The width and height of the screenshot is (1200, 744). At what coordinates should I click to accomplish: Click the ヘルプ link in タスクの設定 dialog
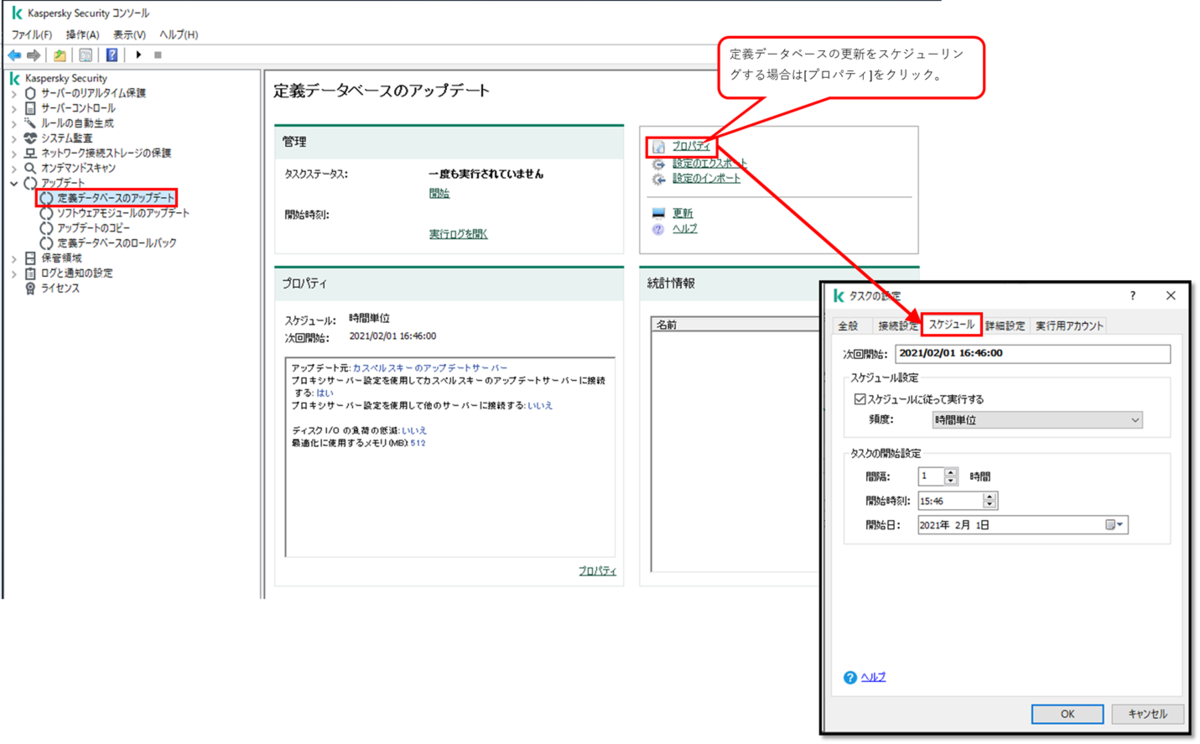(873, 677)
